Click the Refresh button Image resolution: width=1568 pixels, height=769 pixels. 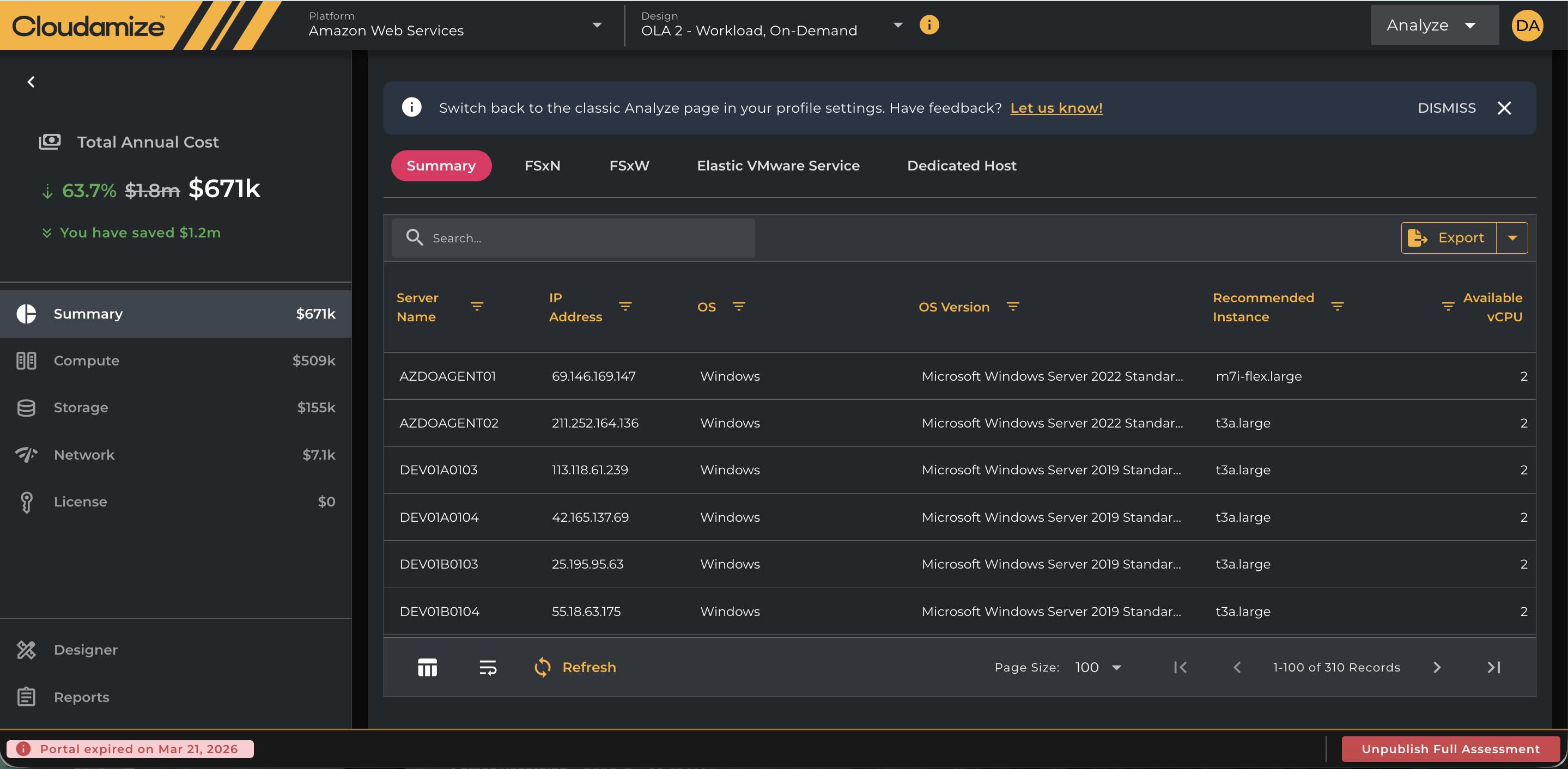tap(575, 667)
